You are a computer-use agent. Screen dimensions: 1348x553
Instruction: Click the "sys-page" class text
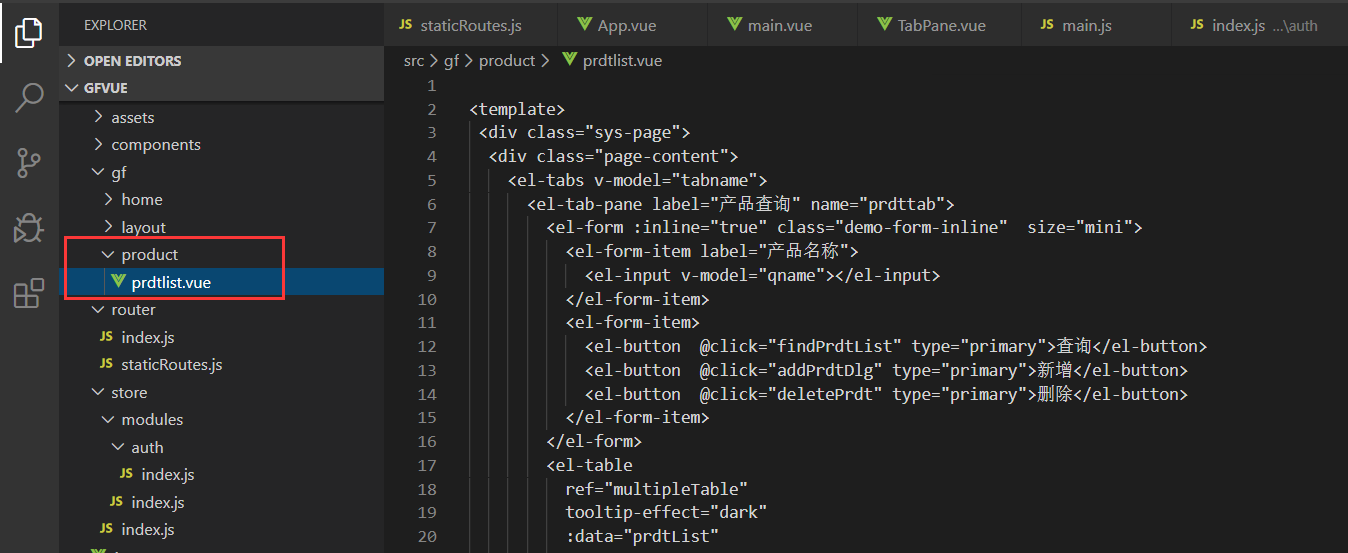pos(639,132)
